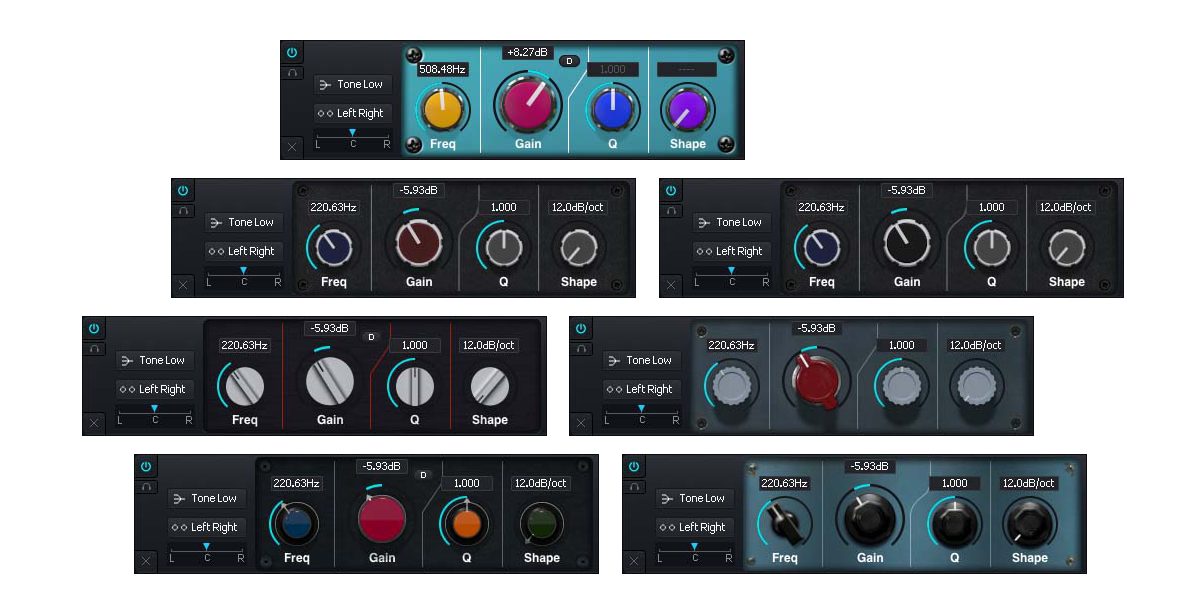
Task: Click the orange Q knob
Action: [466, 521]
